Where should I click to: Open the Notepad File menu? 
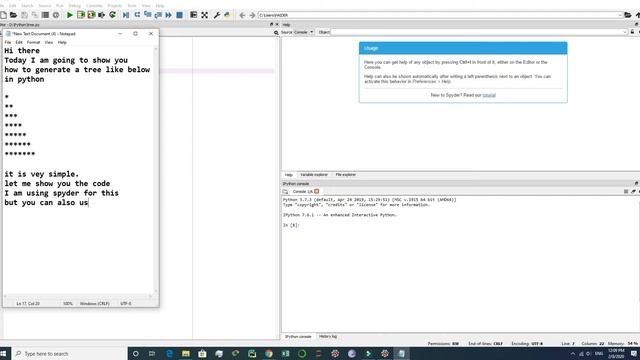click(8, 42)
